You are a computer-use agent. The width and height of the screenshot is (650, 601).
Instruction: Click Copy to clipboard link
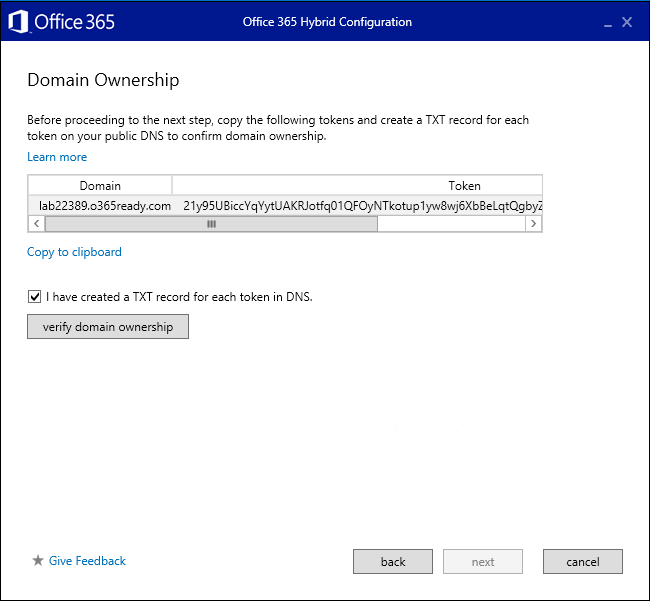(74, 252)
